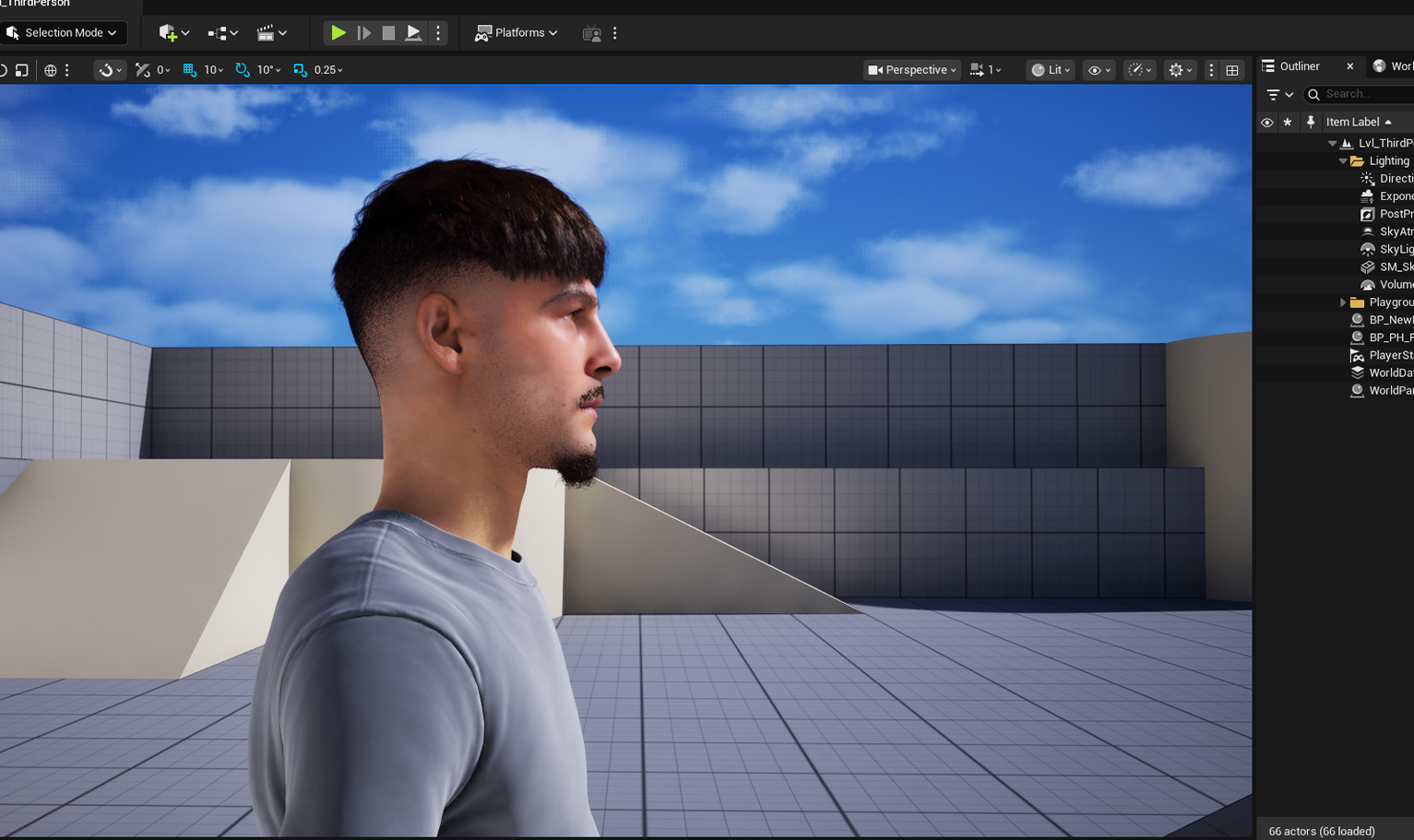
Task: Click the Outliner search field
Action: 1358,94
